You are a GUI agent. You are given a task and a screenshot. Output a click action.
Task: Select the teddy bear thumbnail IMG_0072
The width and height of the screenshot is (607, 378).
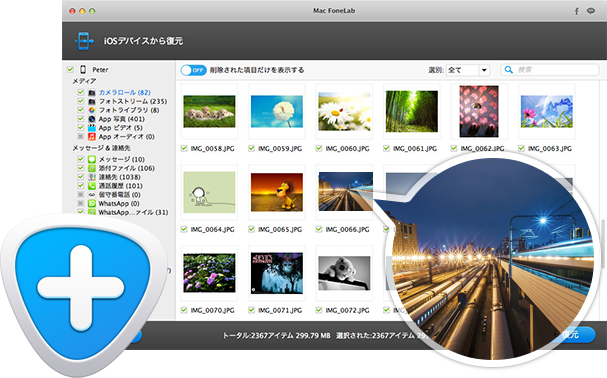345,273
